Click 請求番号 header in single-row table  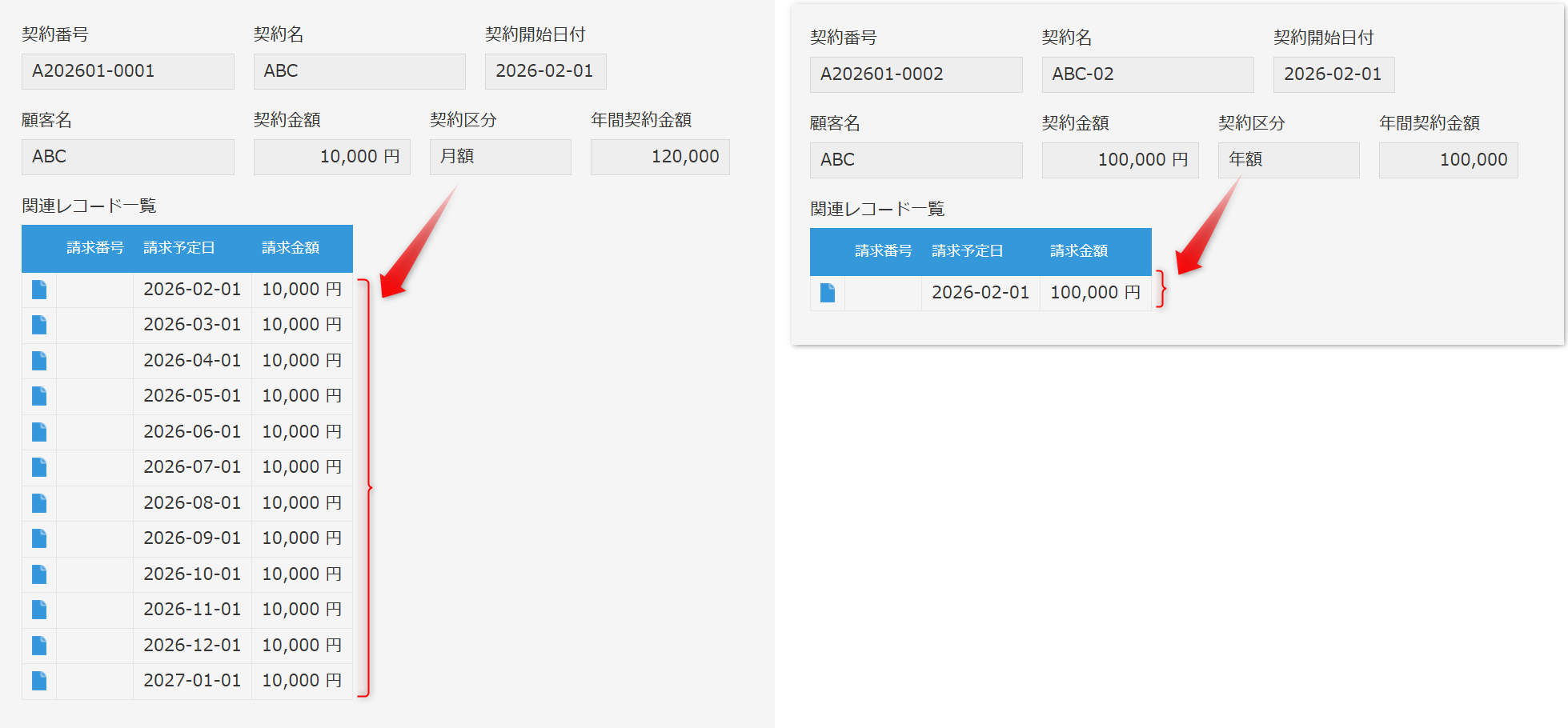tap(884, 251)
